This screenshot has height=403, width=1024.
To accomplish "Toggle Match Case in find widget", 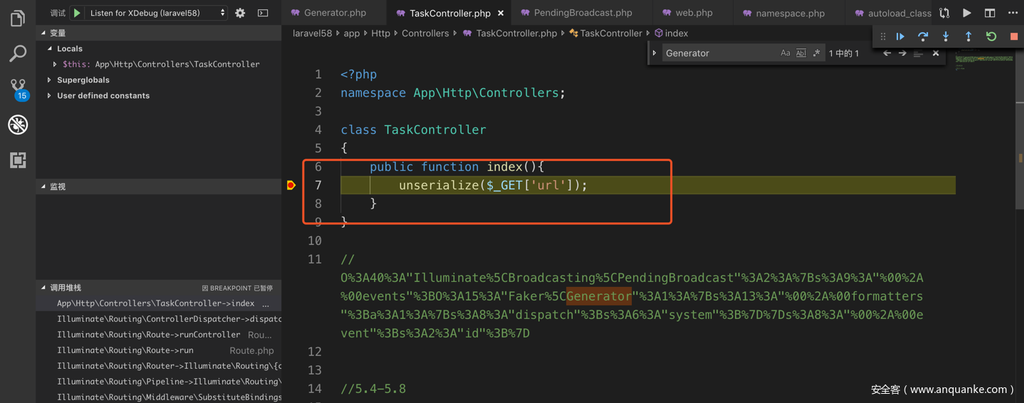I will click(785, 53).
